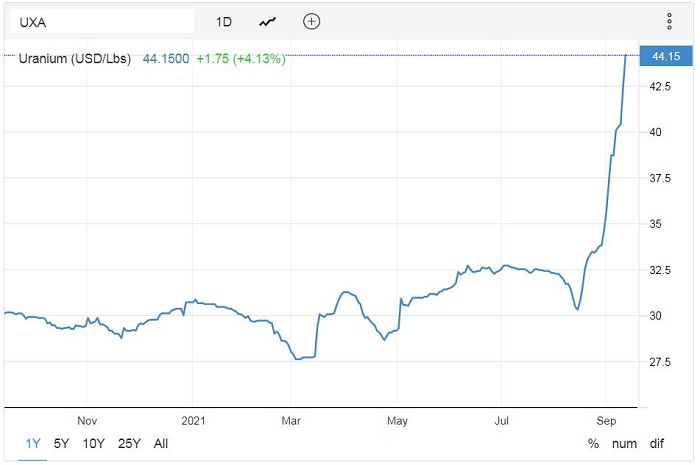This screenshot has height=465, width=700.
Task: Click the 44.1500 legend price value
Action: (165, 59)
